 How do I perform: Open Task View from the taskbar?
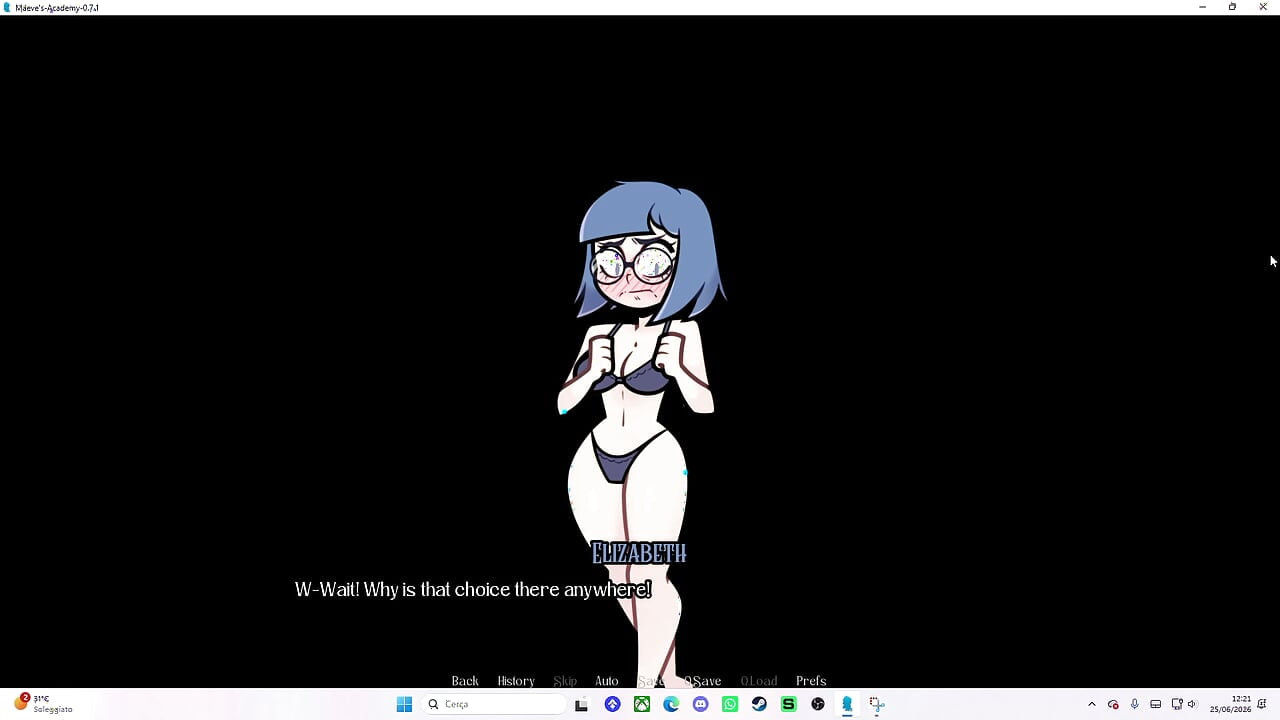581,704
